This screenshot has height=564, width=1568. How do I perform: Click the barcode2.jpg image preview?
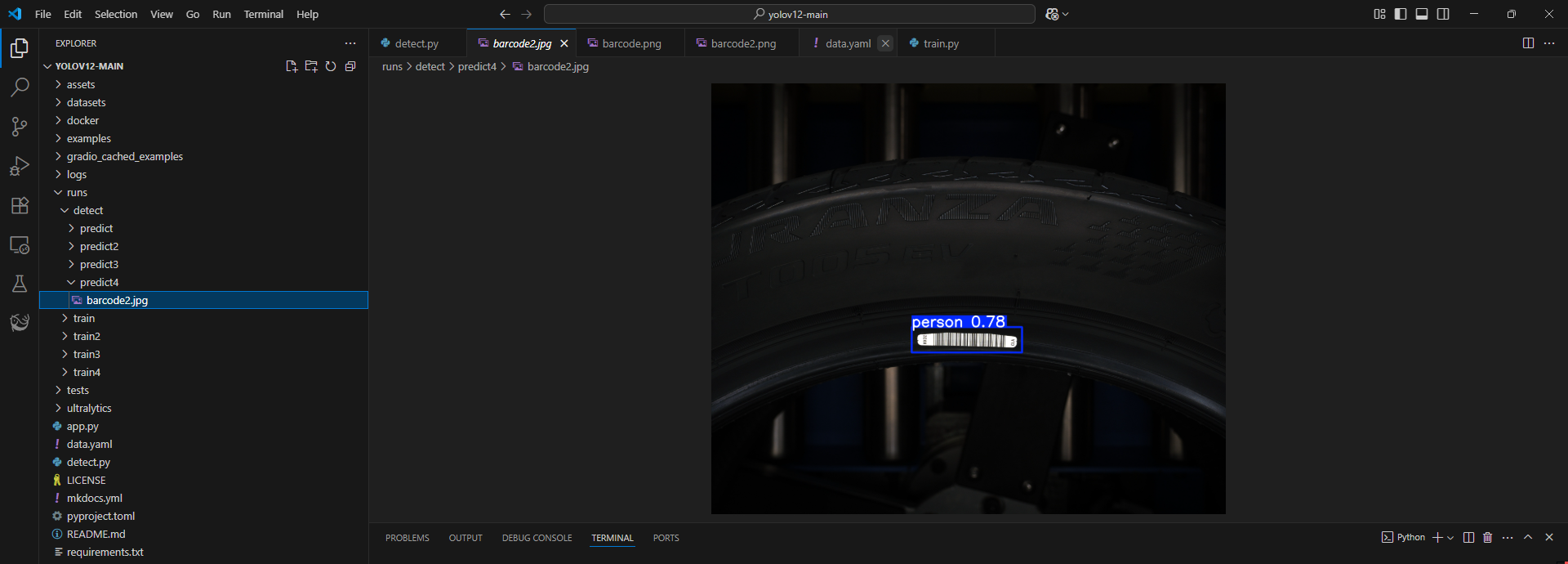click(968, 298)
